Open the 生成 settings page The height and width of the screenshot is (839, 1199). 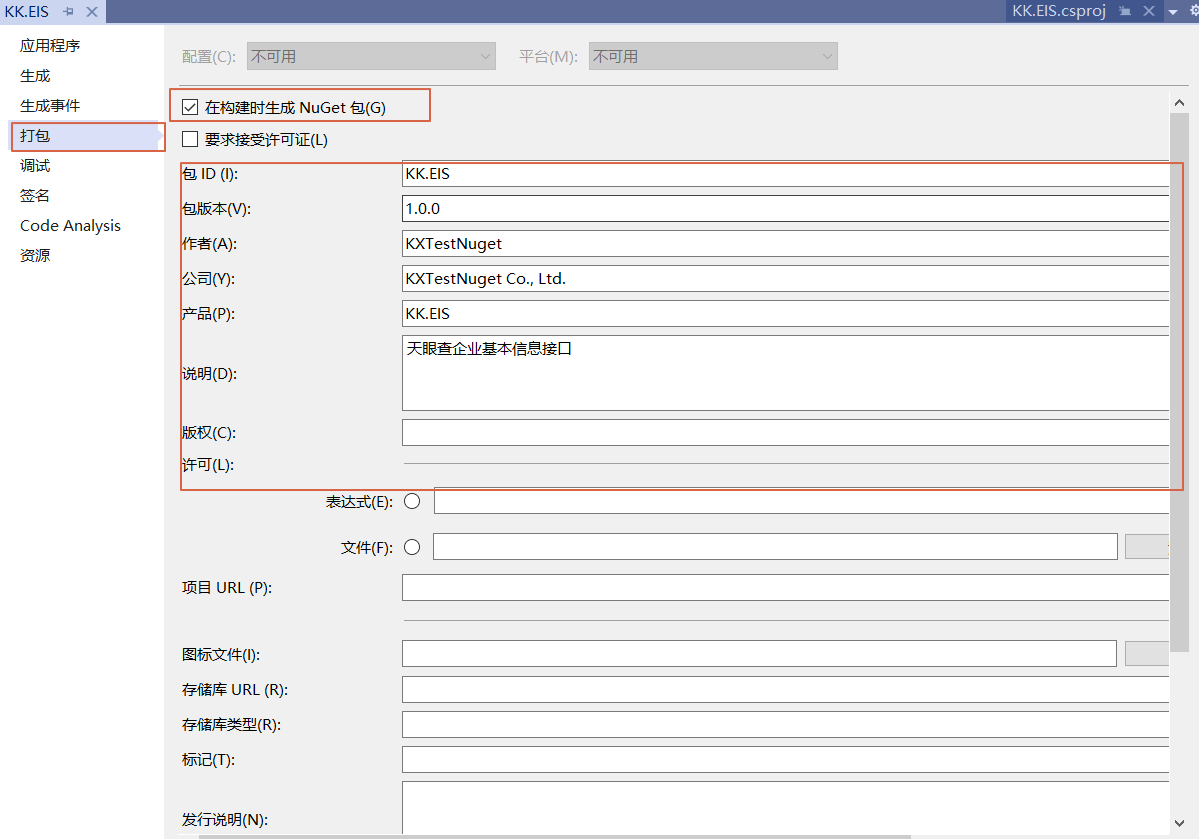(x=35, y=76)
